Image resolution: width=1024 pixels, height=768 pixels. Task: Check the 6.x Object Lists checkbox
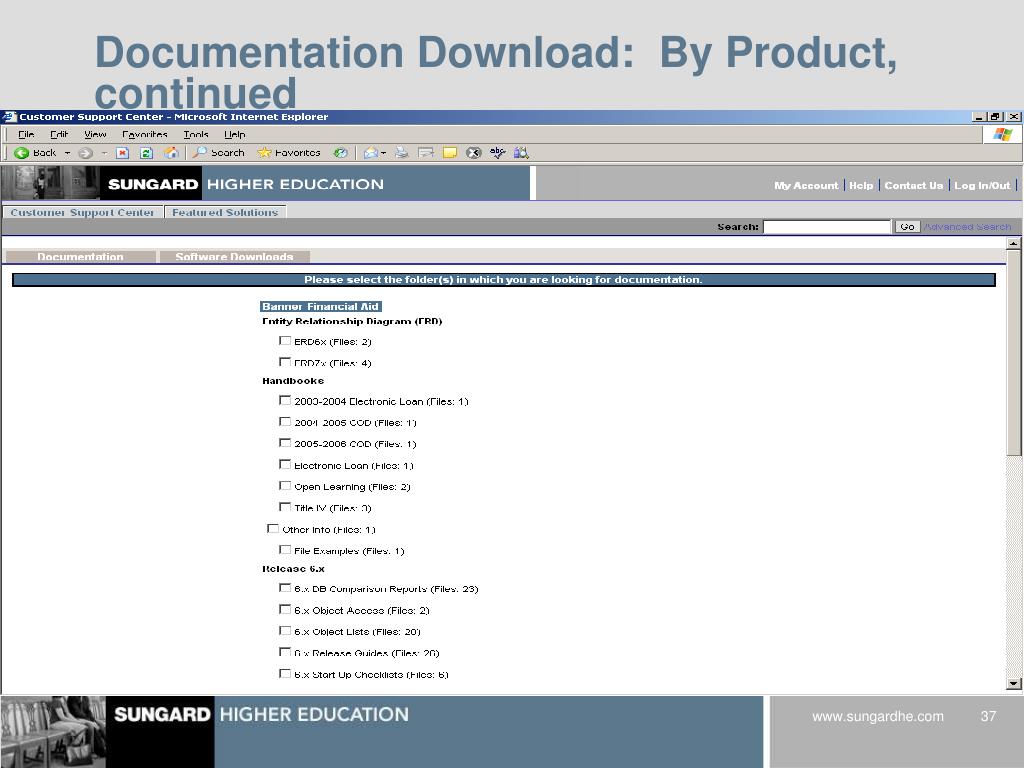tap(285, 631)
